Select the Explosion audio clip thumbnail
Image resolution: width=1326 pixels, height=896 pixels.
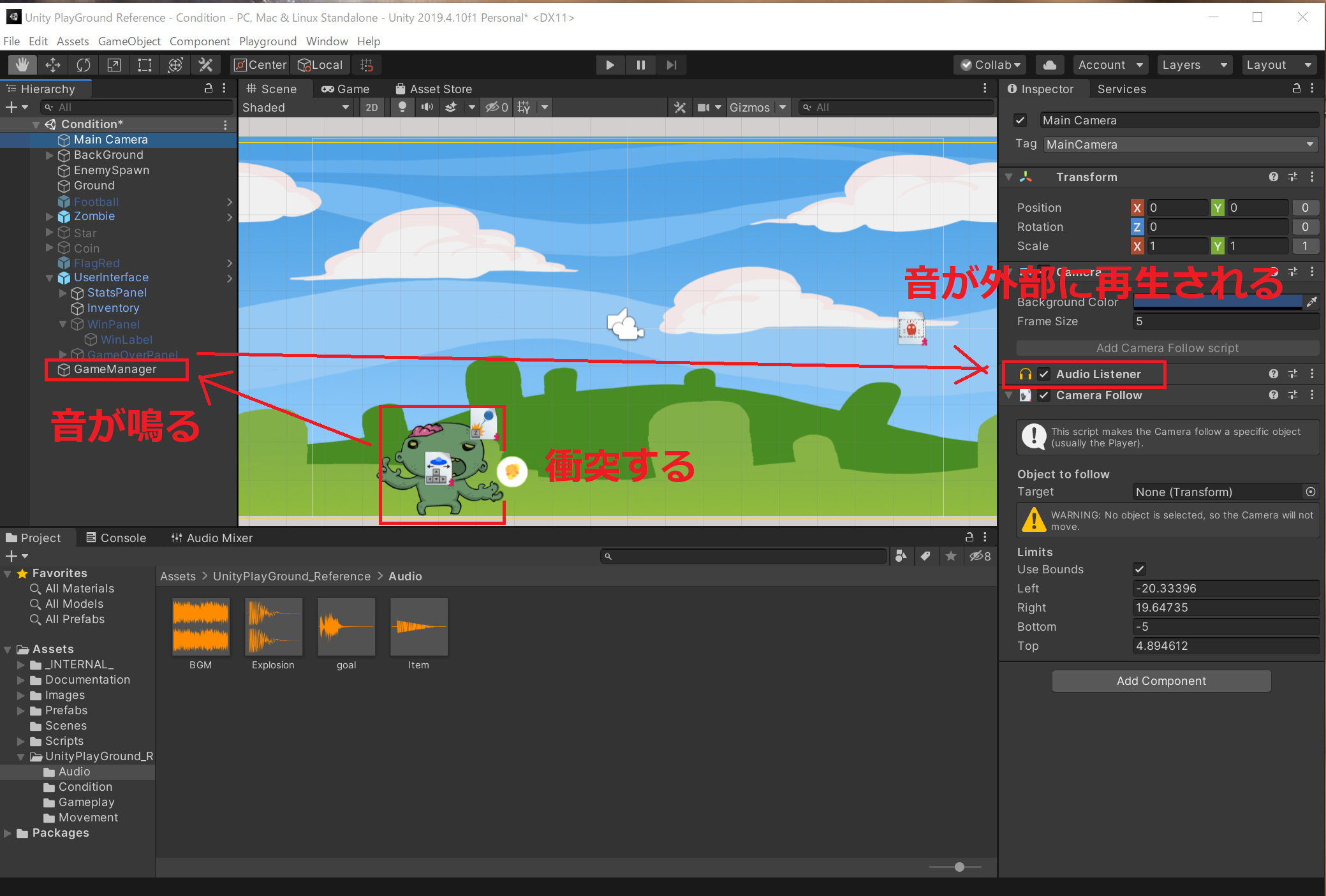click(273, 627)
